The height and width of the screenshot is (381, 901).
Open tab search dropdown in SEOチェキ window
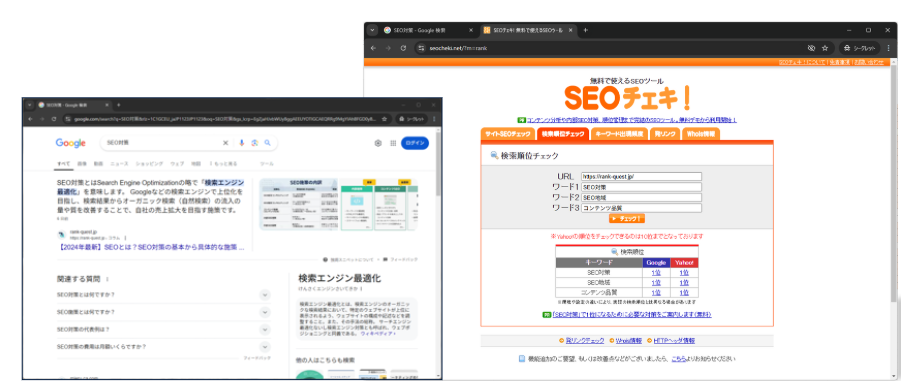(372, 30)
